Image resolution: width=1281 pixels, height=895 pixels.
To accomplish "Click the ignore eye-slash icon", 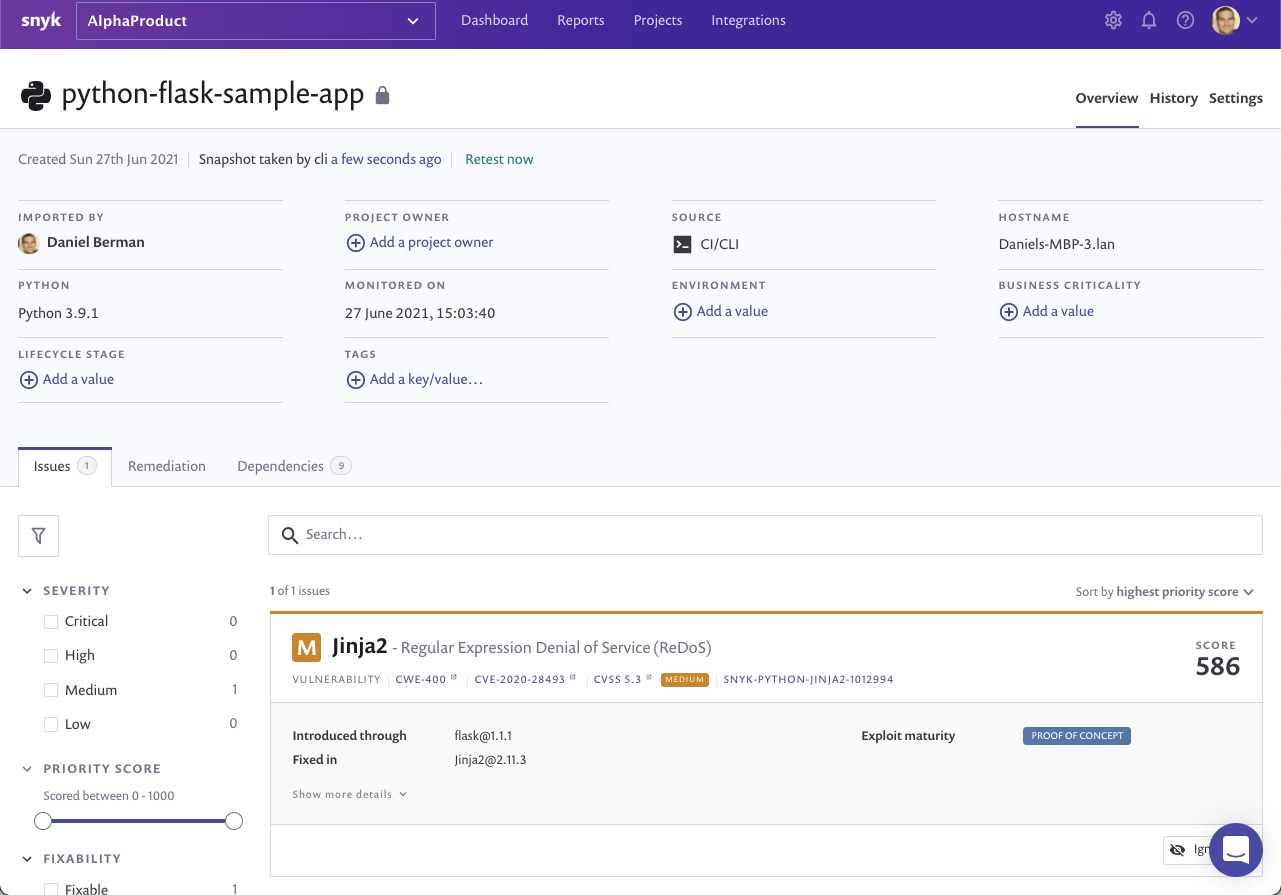I will pos(1178,850).
